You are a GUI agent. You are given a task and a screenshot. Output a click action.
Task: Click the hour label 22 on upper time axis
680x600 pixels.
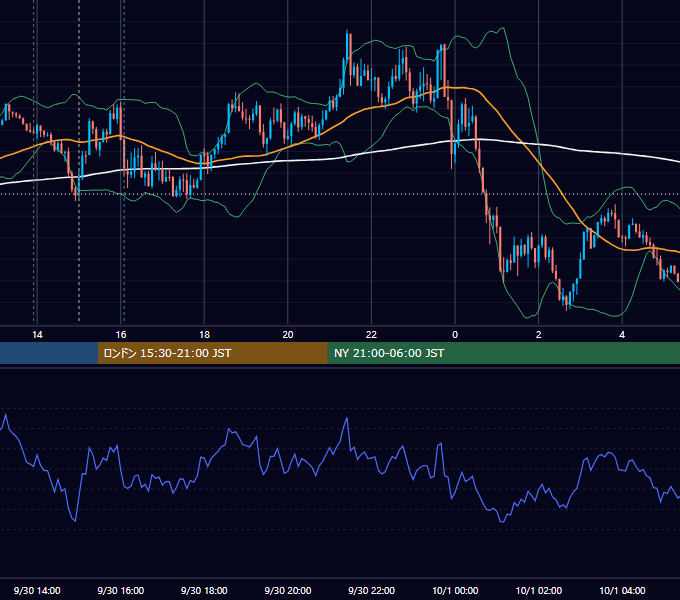click(371, 335)
